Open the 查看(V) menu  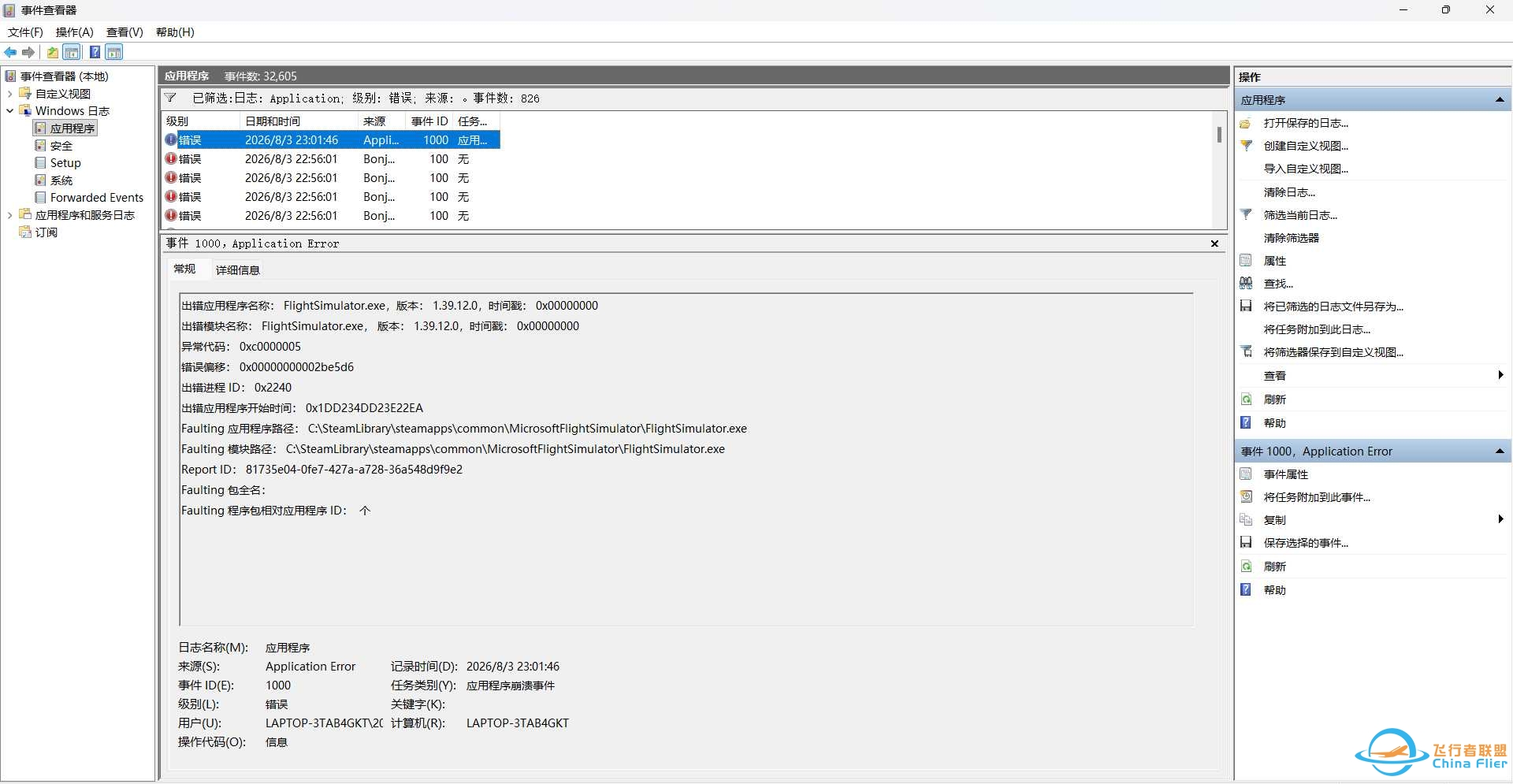(125, 32)
